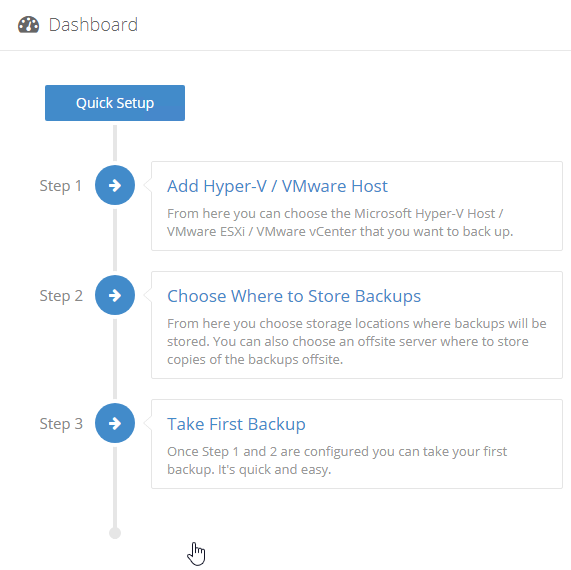Click the Dashboard speedometer icon
This screenshot has height=570, width=571.
tap(28, 25)
